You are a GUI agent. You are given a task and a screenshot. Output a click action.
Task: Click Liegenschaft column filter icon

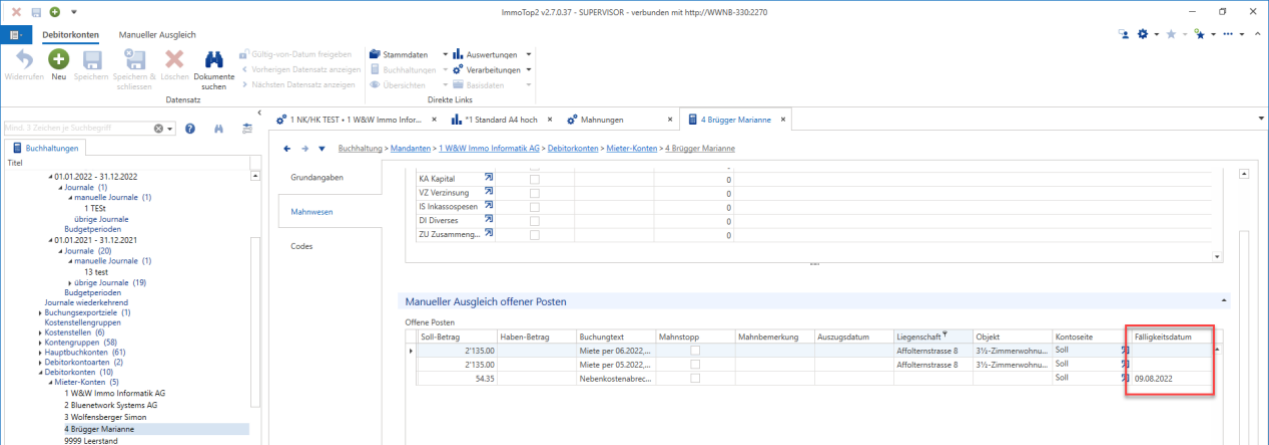pyautogui.click(x=945, y=335)
